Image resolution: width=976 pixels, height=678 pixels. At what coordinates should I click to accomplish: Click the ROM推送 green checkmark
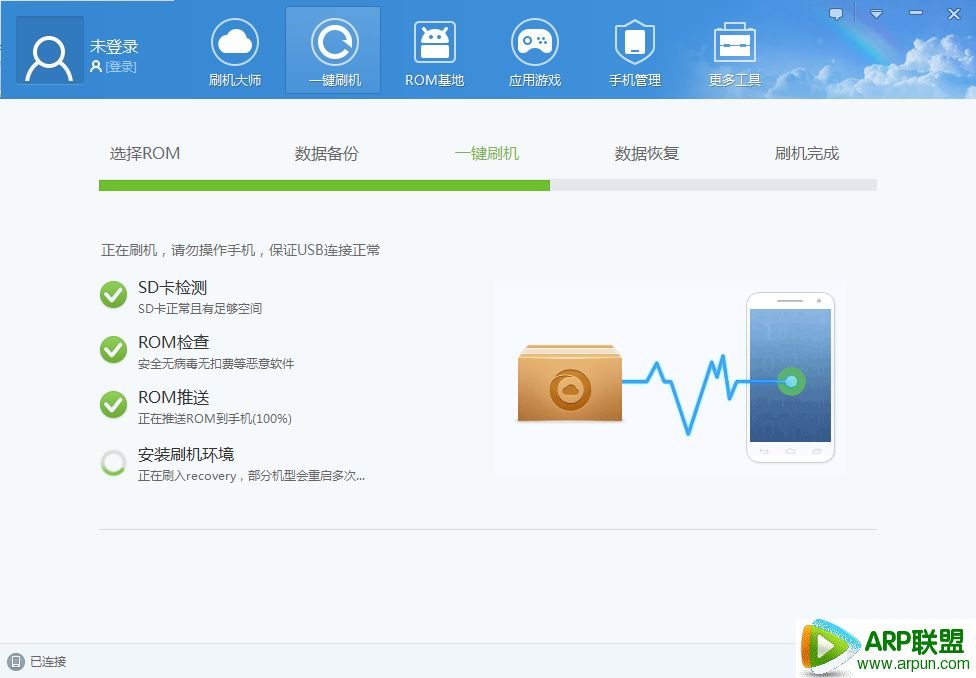113,405
